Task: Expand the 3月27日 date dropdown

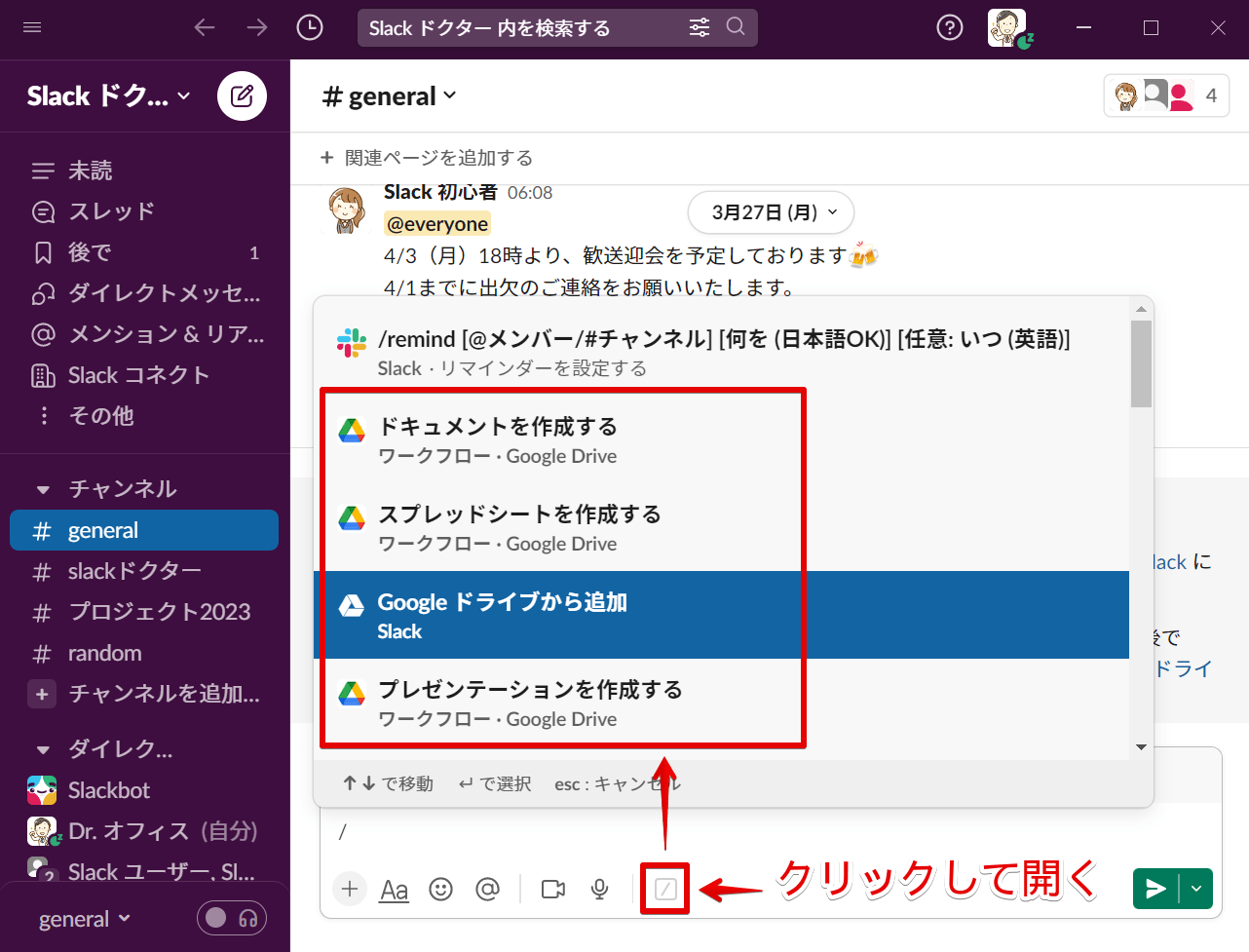Action: coord(771,212)
